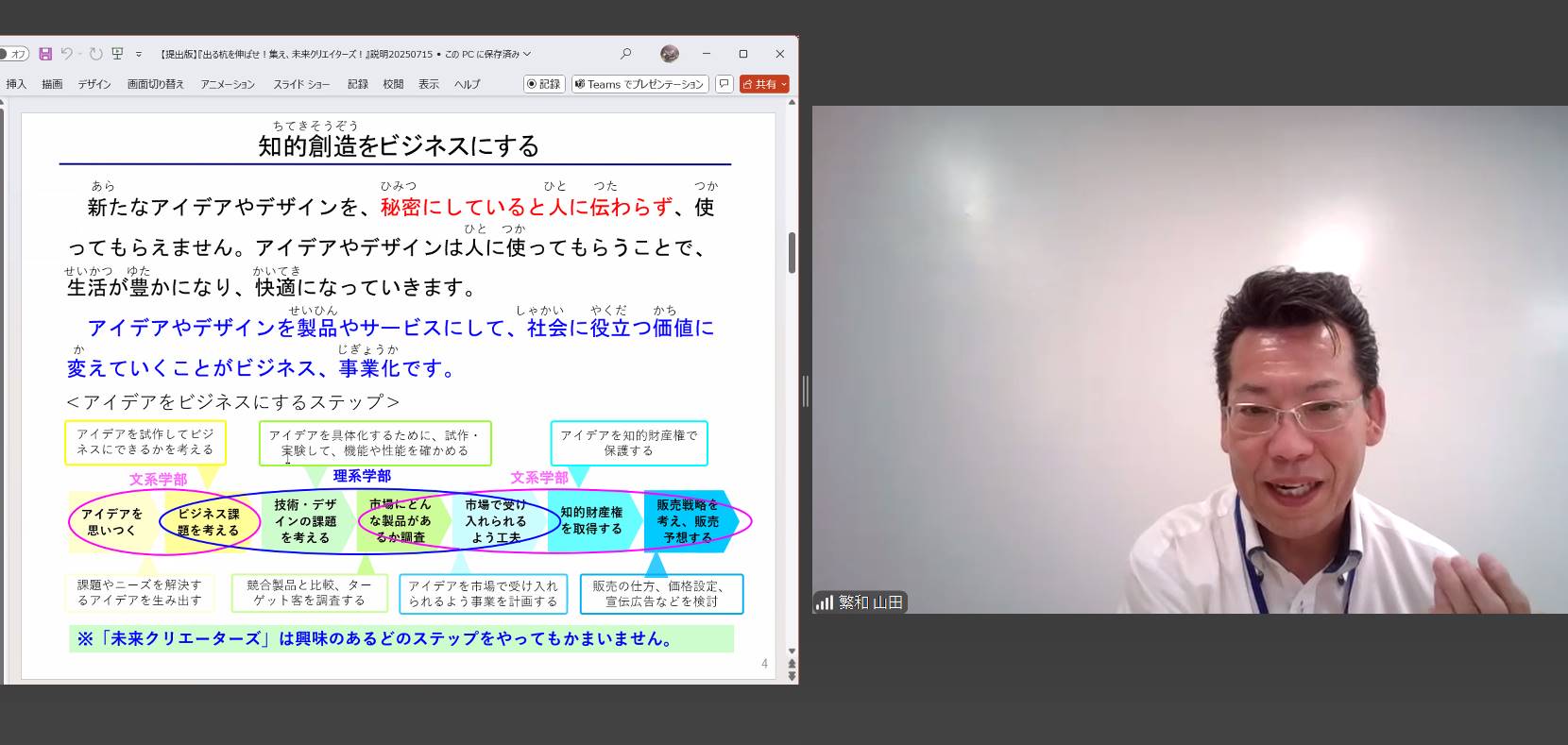The width and height of the screenshot is (1568, 745).
Task: Click the 技術・デザインの課題を考える step
Action: pyautogui.click(x=305, y=521)
